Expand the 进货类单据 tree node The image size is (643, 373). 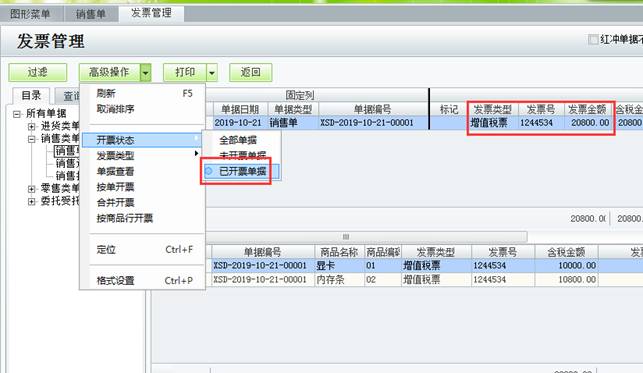tap(32, 126)
